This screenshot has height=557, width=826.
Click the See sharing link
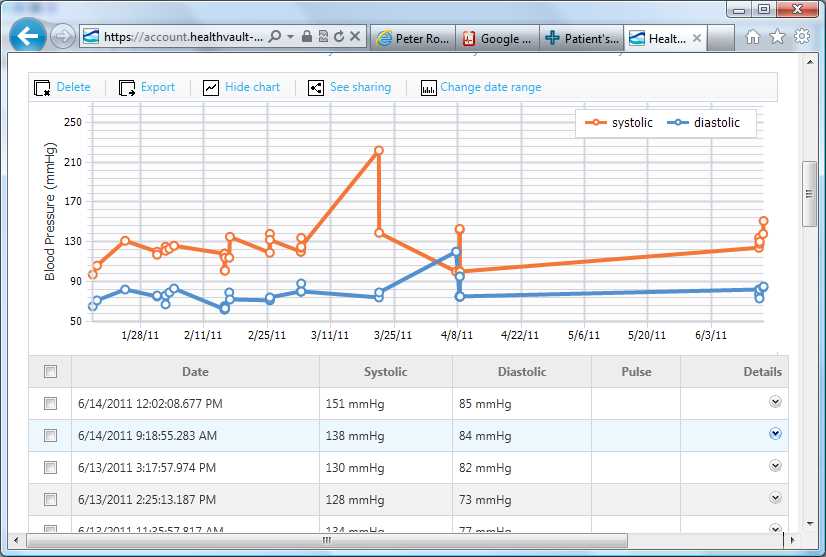[360, 87]
